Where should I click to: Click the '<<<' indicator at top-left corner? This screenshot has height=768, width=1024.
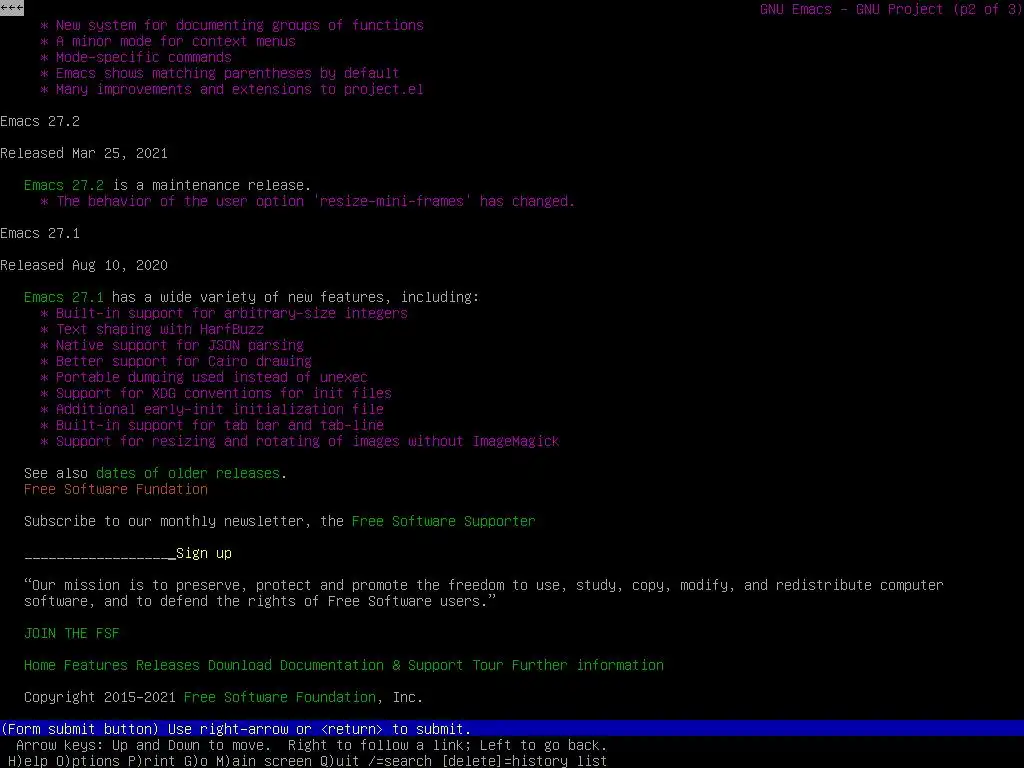click(12, 8)
